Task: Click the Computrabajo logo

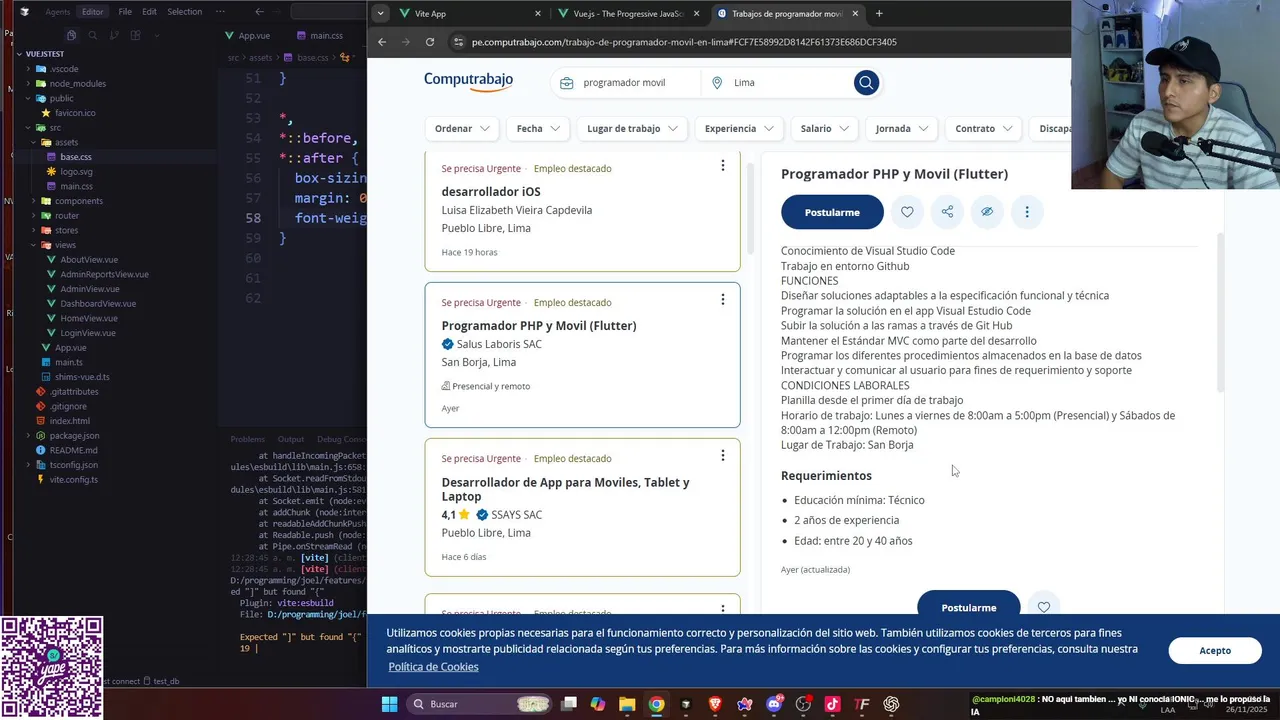Action: [x=468, y=81]
